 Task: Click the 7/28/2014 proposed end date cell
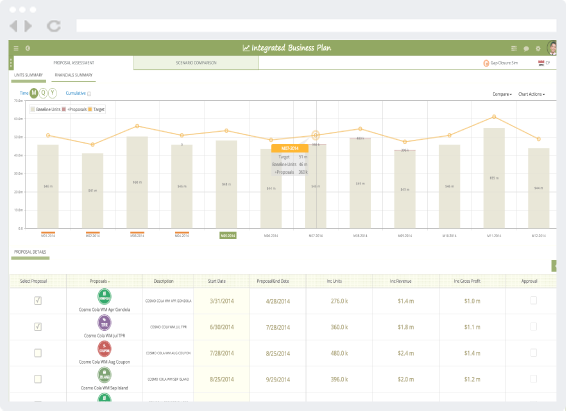(x=278, y=327)
